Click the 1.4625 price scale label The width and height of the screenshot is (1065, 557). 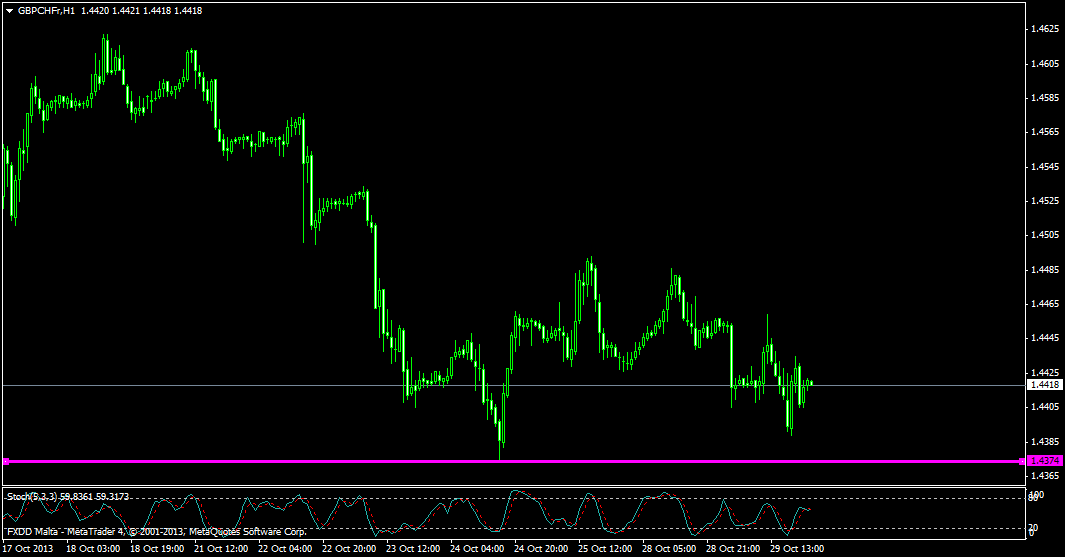(x=1045, y=30)
